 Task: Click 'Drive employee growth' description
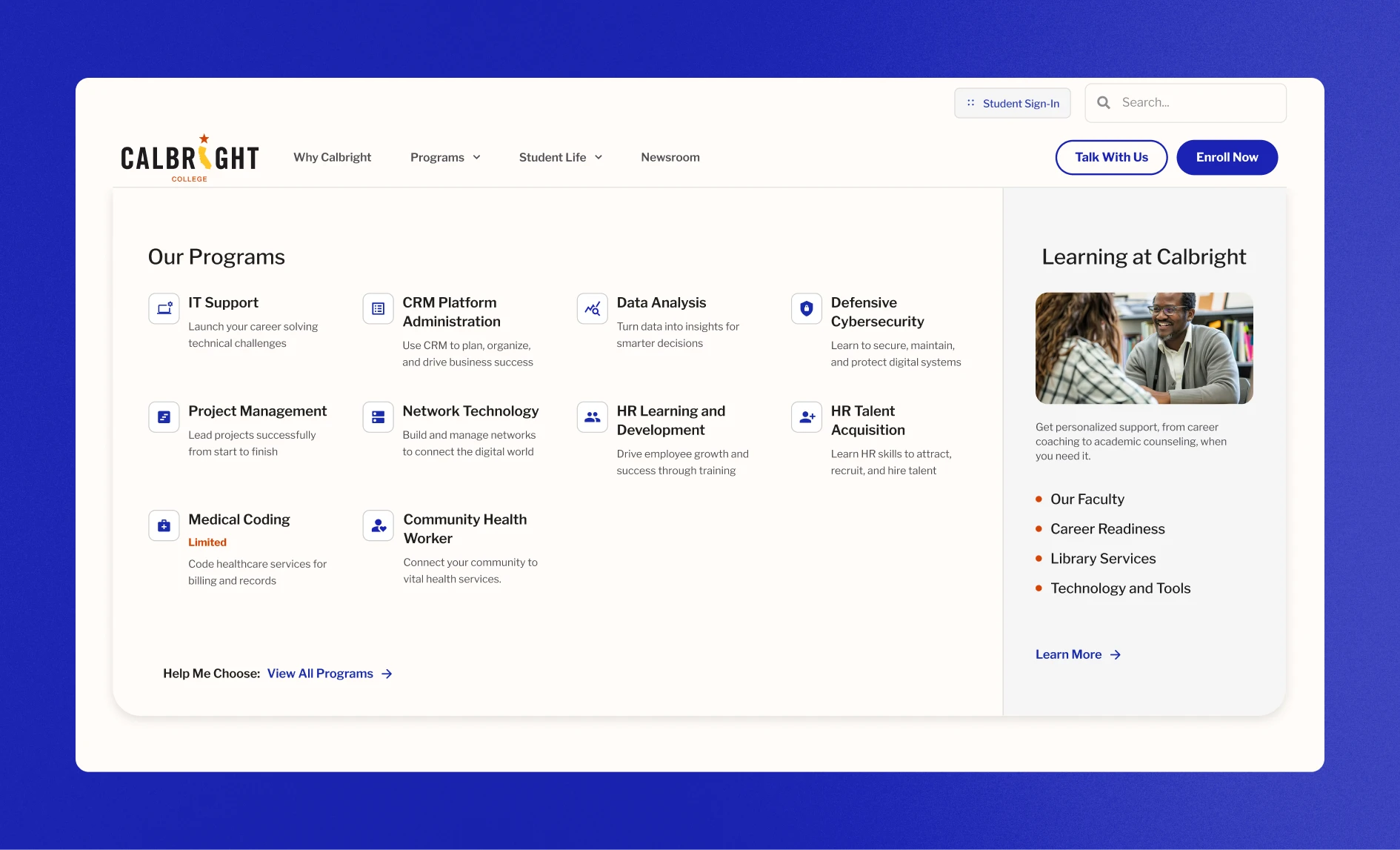682,462
